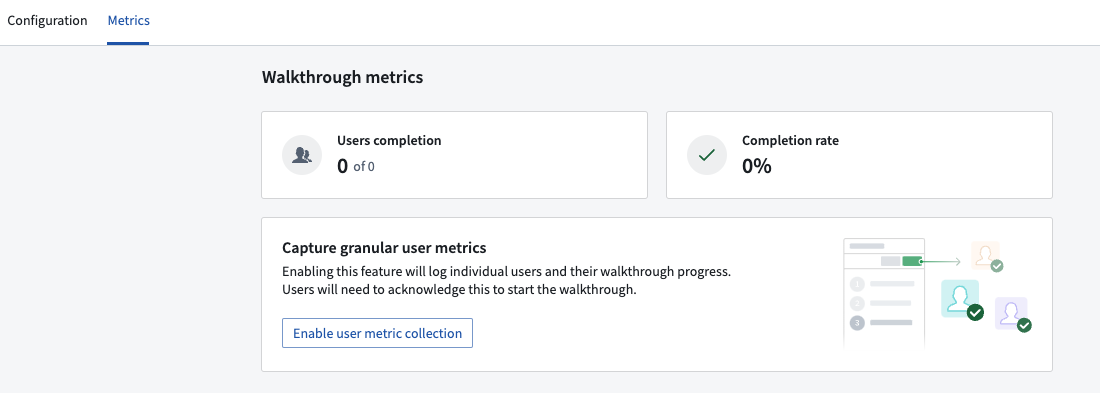Switch to the Configuration tab

pos(47,20)
